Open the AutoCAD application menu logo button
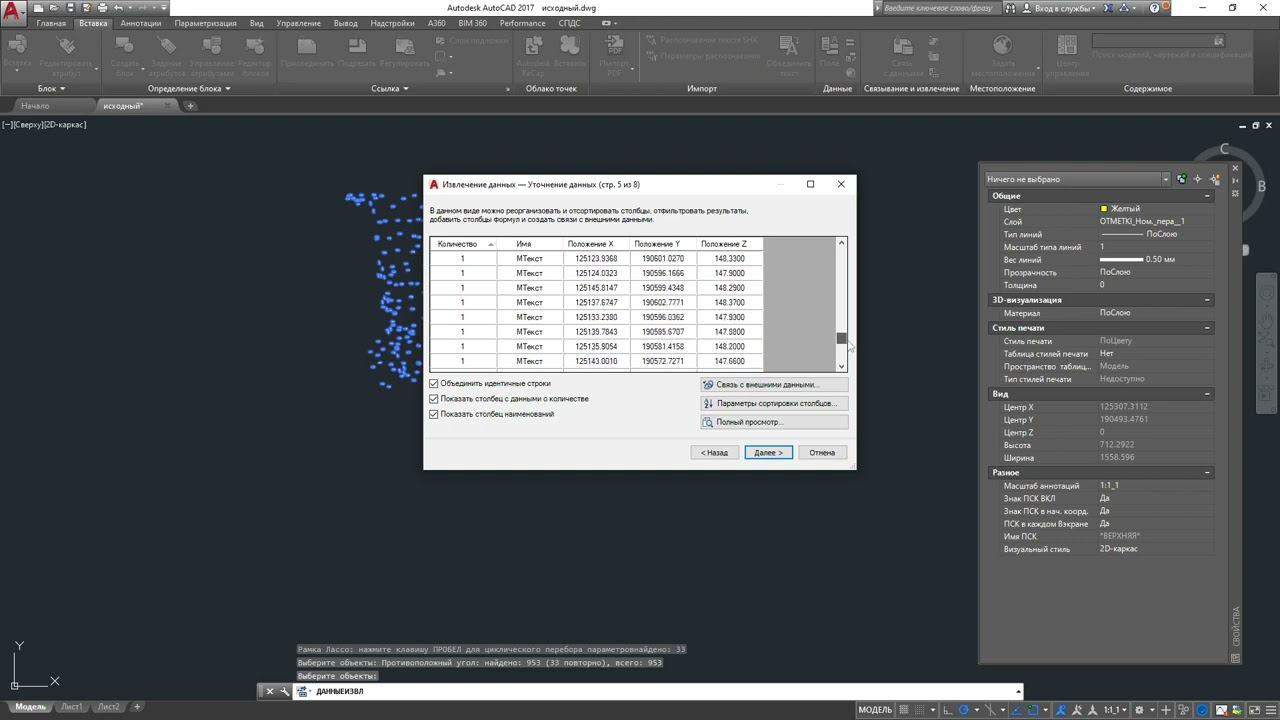Screen dimensions: 1280x720 click(x=13, y=14)
